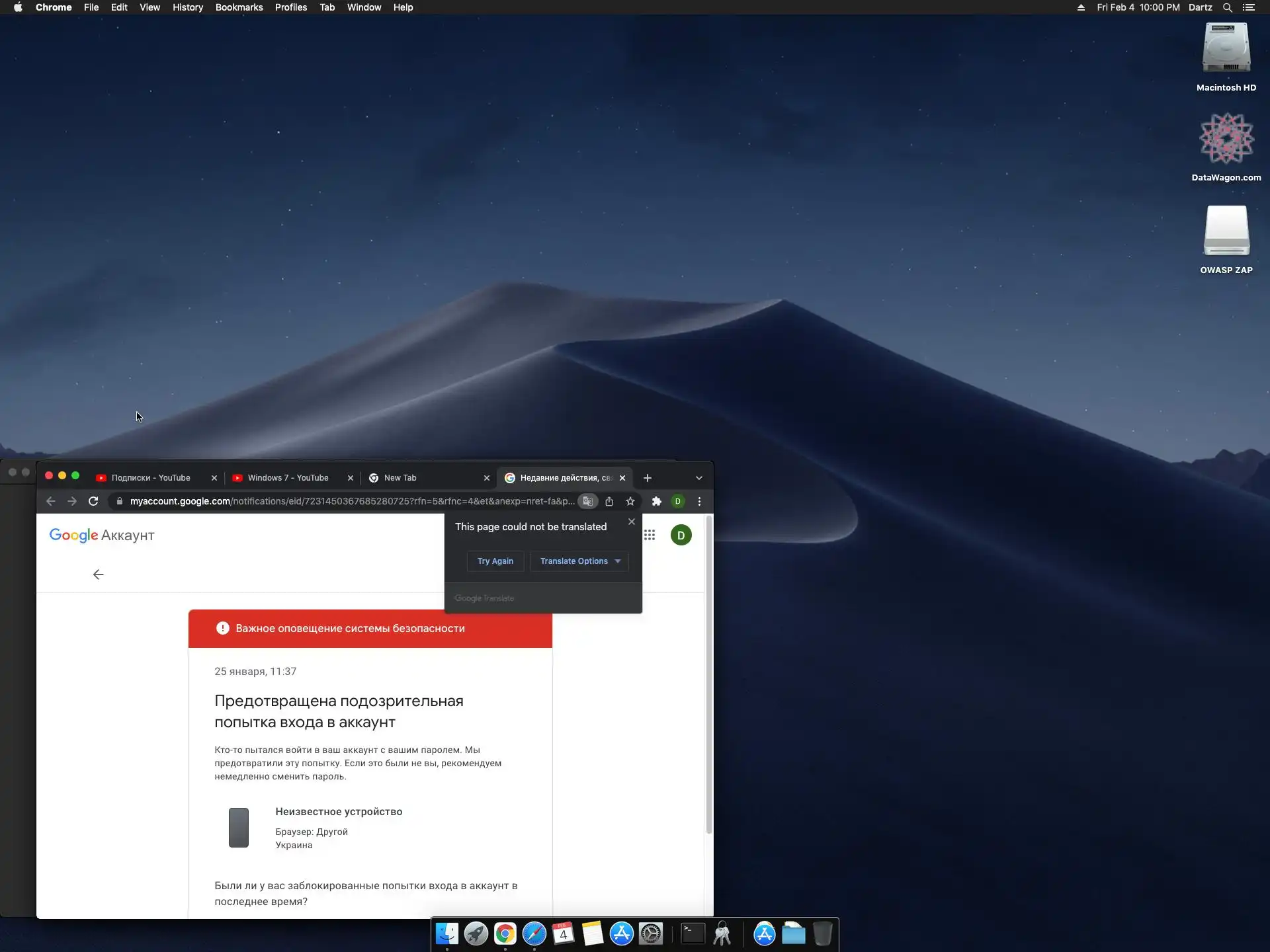
Task: Open Chrome three-dot menu
Action: pos(699,501)
